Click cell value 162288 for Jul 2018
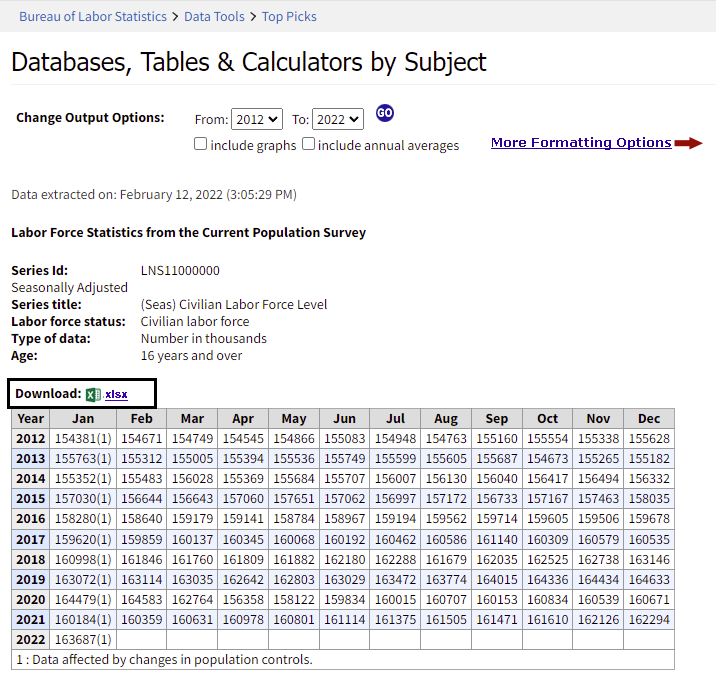Viewport: 716px width, 681px height. coord(395,560)
